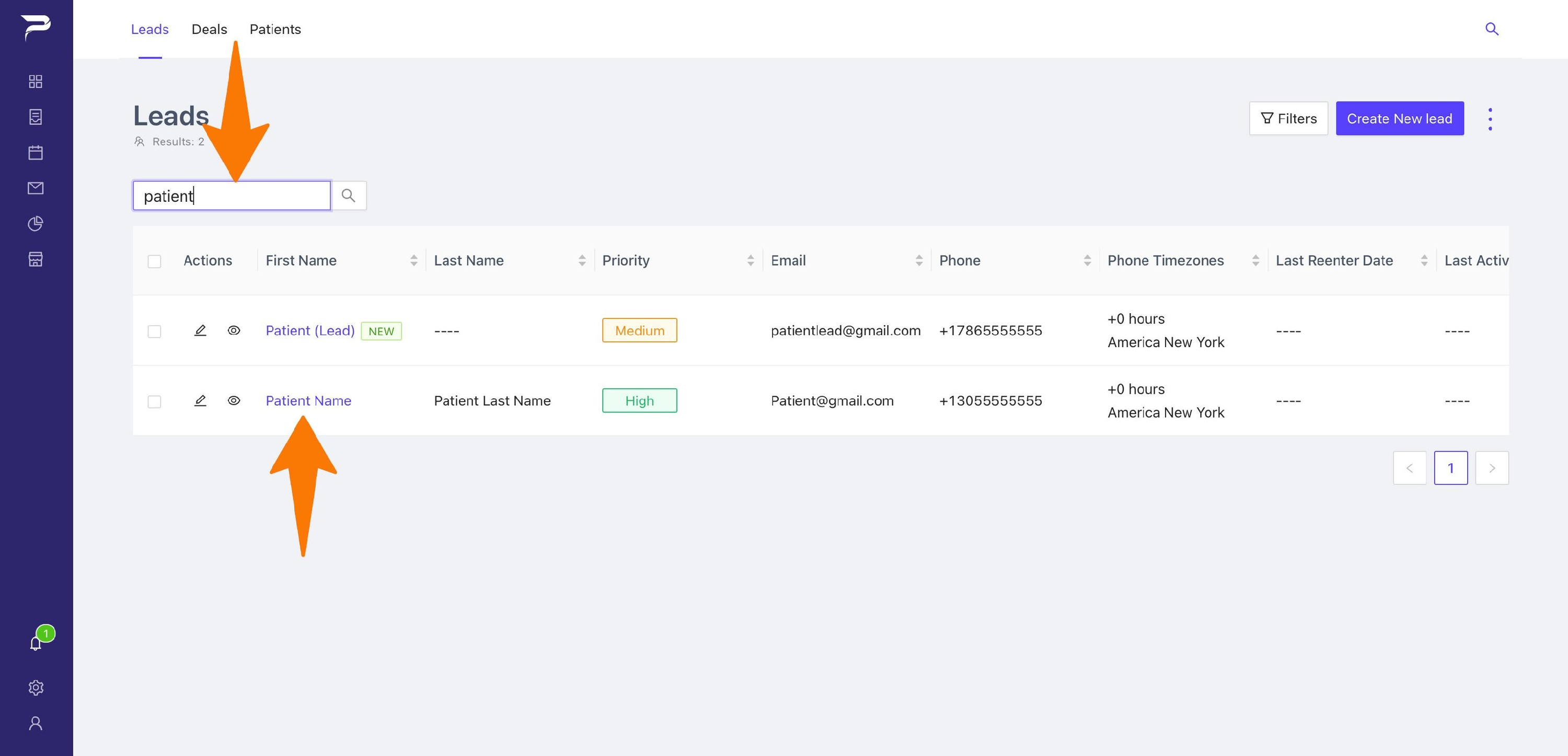The height and width of the screenshot is (756, 1568).
Task: Edit the Patient (Lead) row with pencil icon
Action: pos(200,330)
